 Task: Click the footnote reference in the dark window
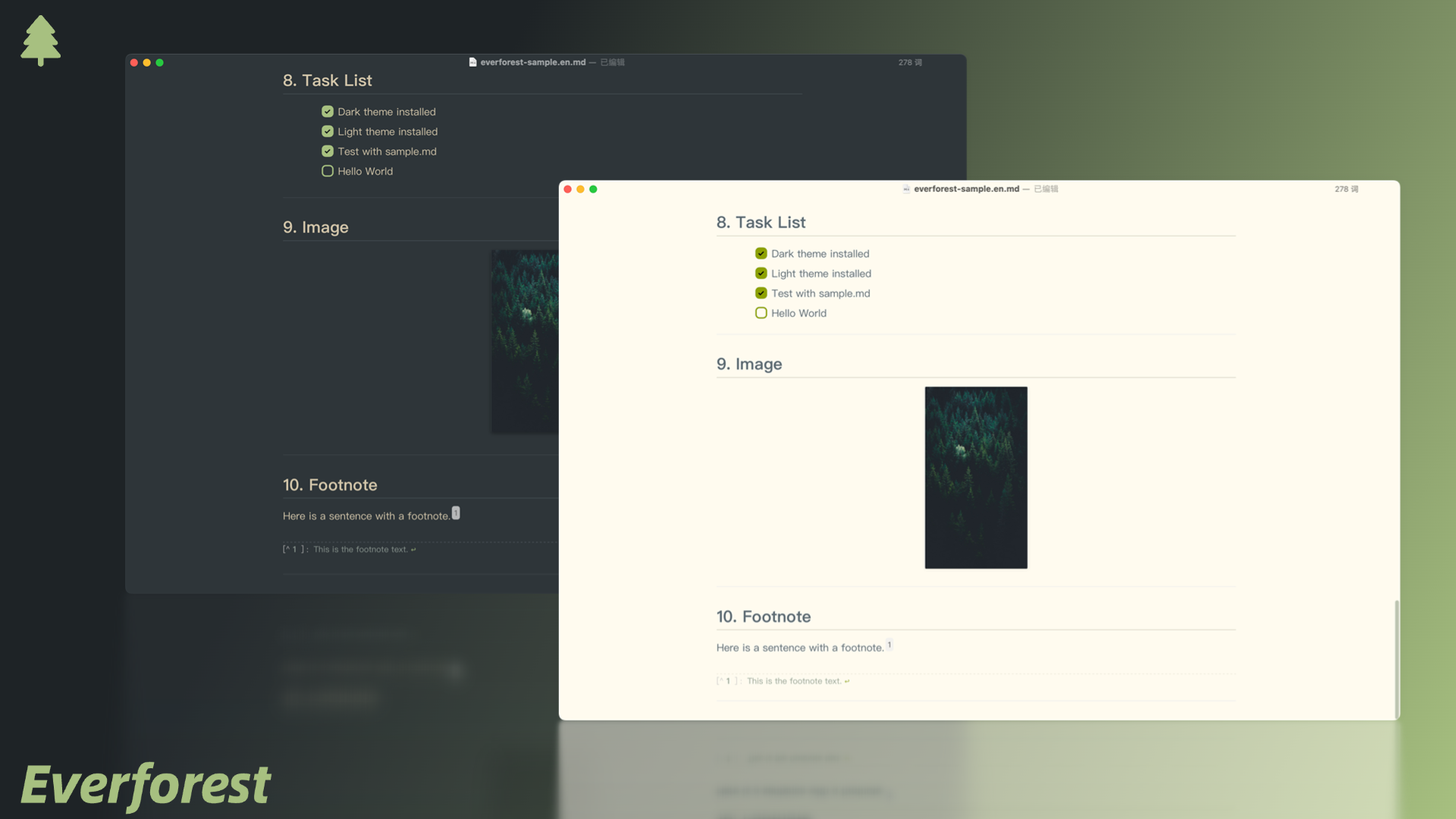point(456,513)
